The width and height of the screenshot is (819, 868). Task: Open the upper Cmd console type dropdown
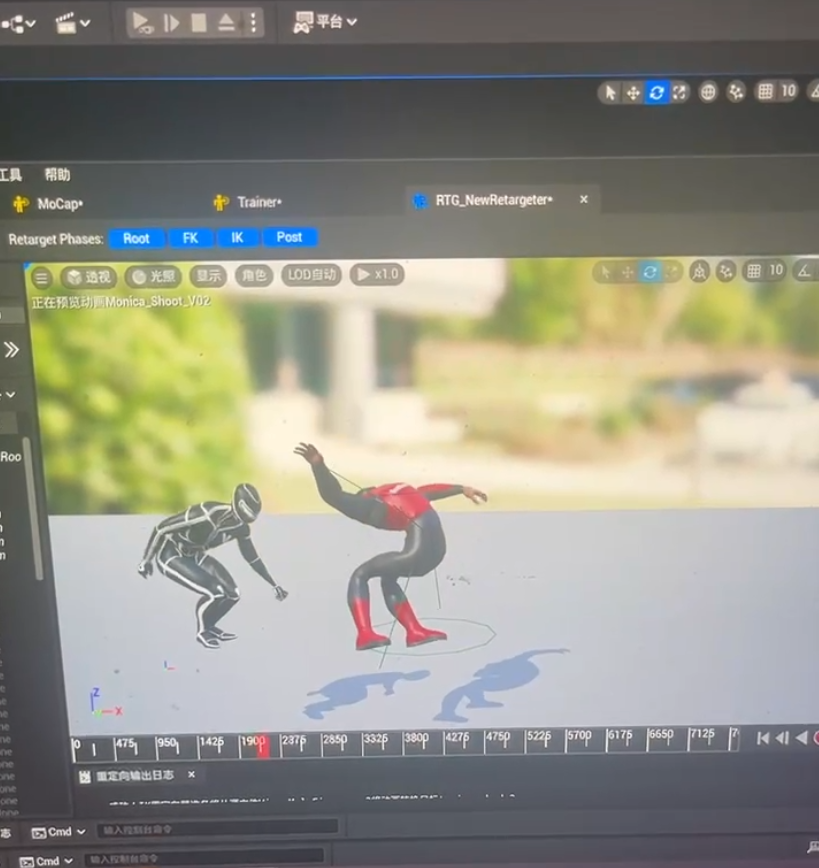(58, 832)
